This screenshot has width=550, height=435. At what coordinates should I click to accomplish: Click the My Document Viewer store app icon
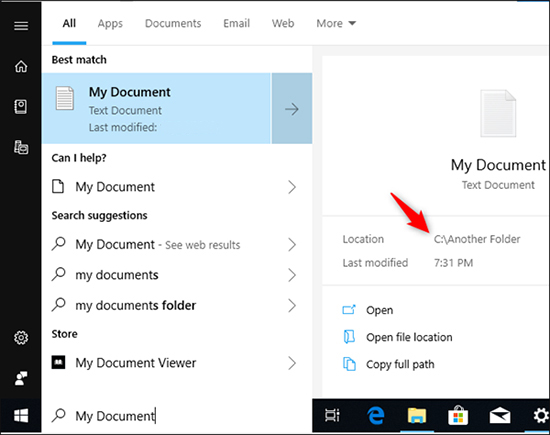58,362
